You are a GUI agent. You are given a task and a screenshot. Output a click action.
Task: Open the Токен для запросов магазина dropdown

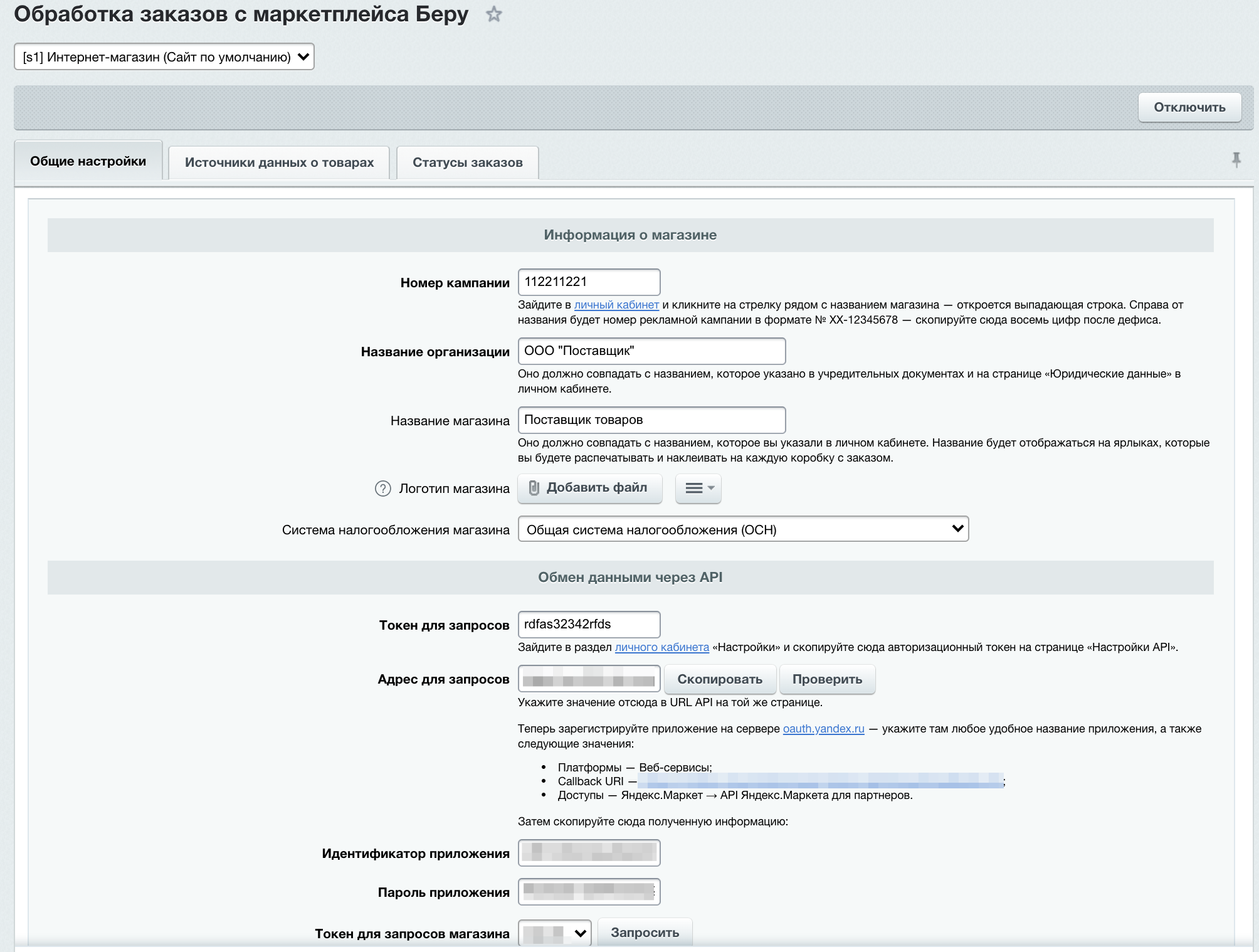pyautogui.click(x=555, y=933)
